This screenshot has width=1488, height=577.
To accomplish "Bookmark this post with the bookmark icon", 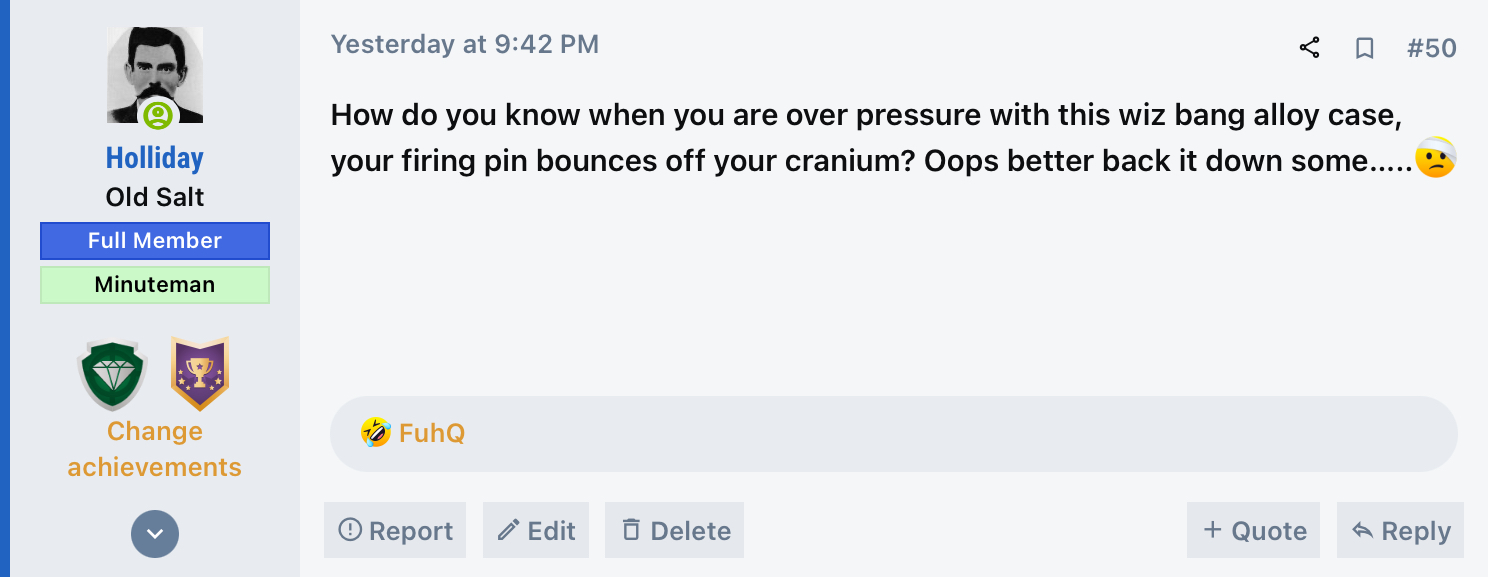I will click(1365, 48).
